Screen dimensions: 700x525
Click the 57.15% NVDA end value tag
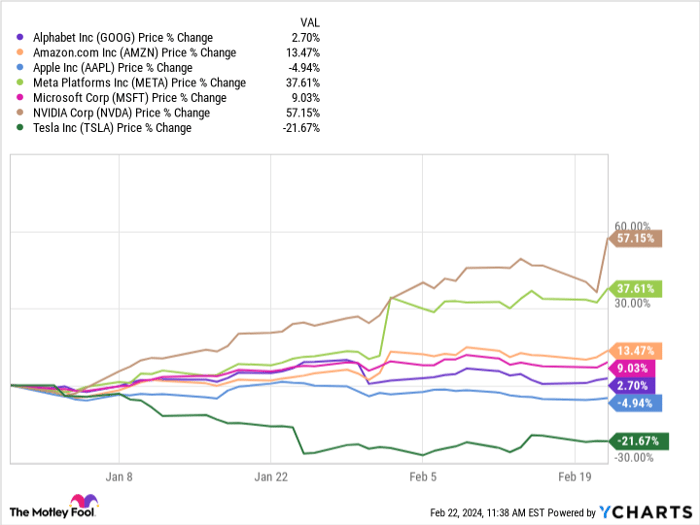(x=636, y=239)
